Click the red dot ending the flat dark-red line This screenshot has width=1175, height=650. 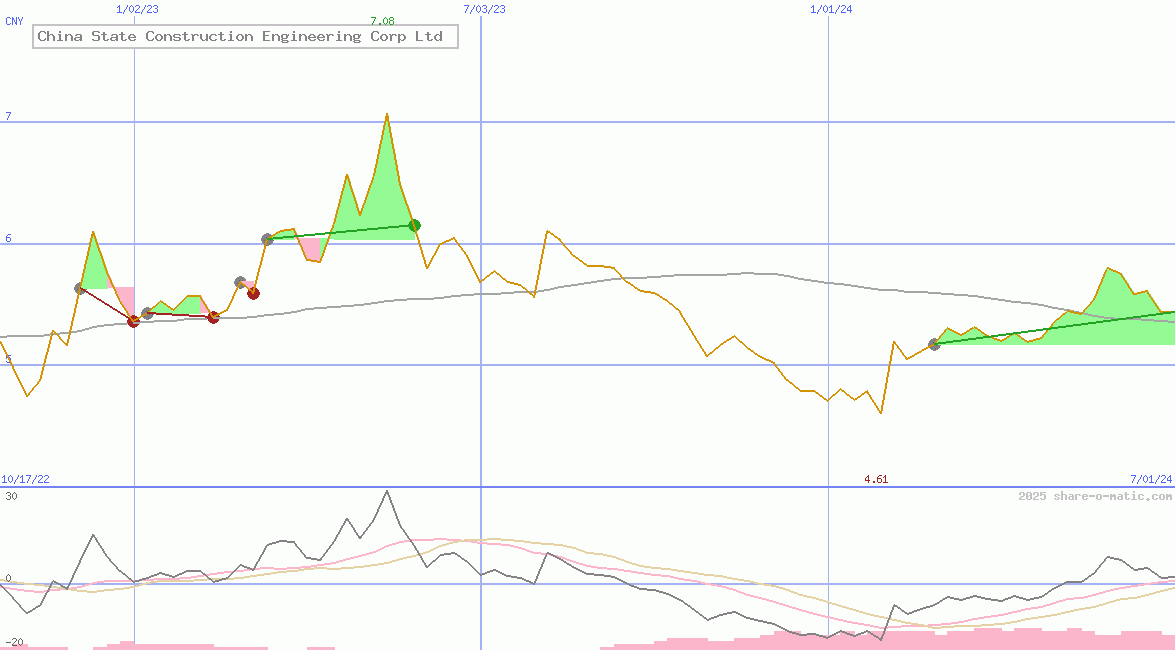(x=213, y=317)
